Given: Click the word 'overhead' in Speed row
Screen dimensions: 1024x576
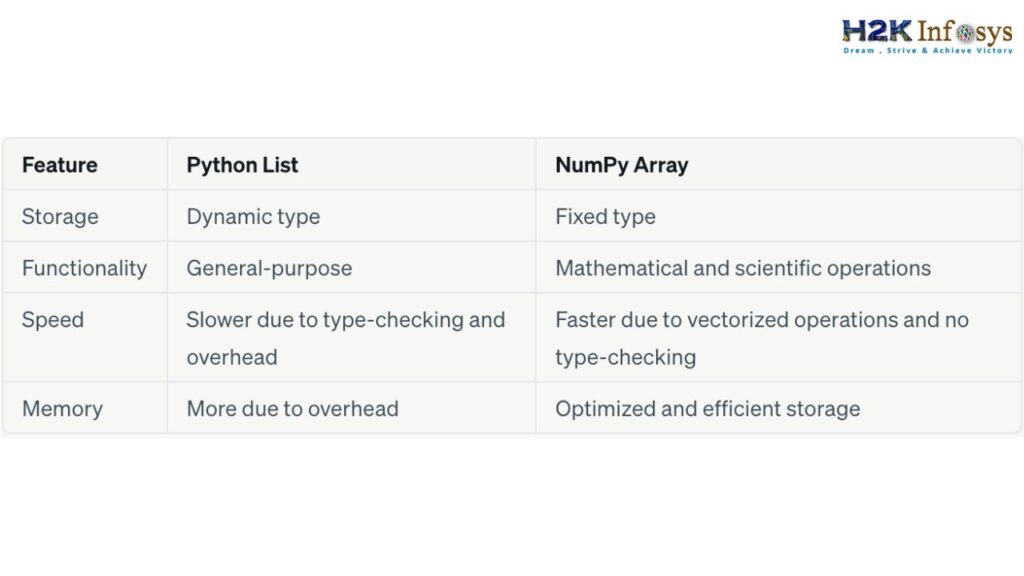Looking at the screenshot, I should [232, 357].
